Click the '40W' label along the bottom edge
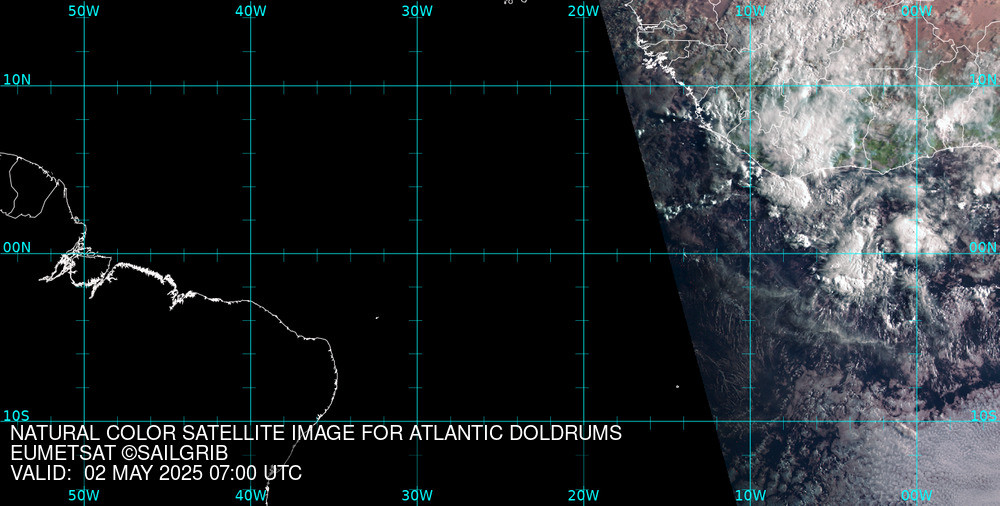 point(251,495)
